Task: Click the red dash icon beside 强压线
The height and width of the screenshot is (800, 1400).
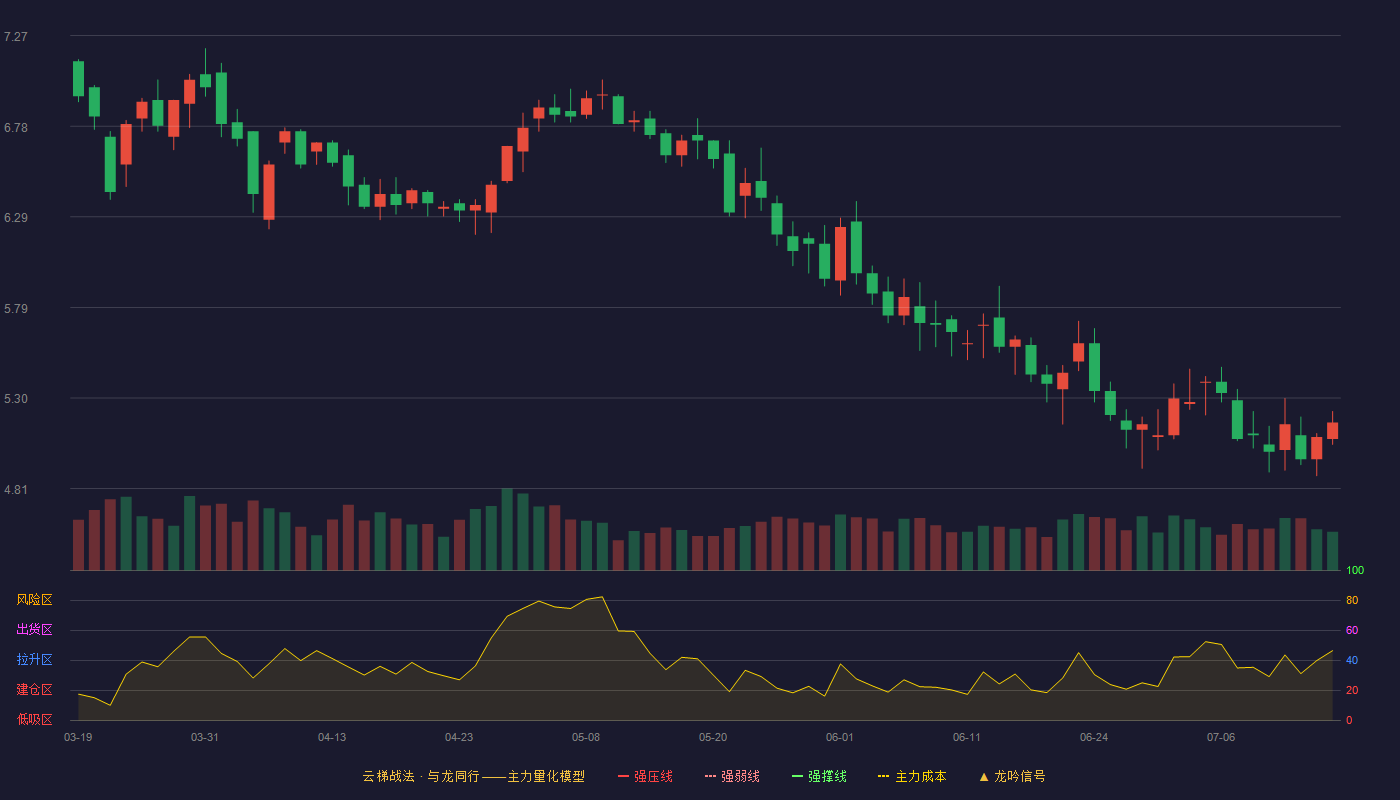Action: point(624,776)
